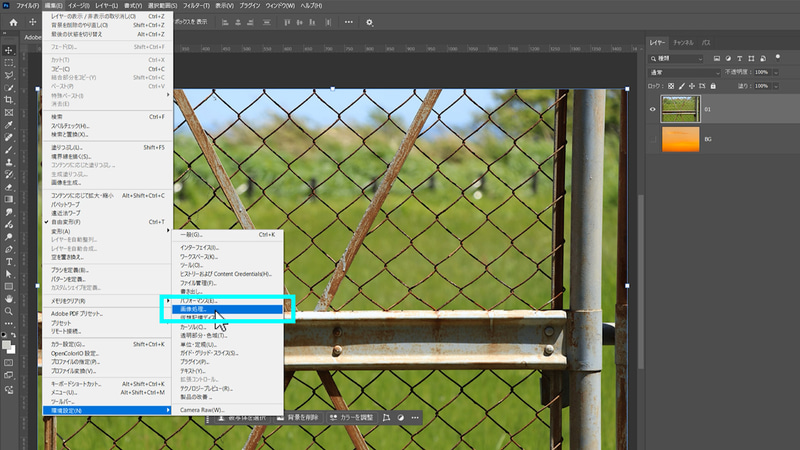
Task: Select the Eyedropper tool
Action: pos(9,125)
